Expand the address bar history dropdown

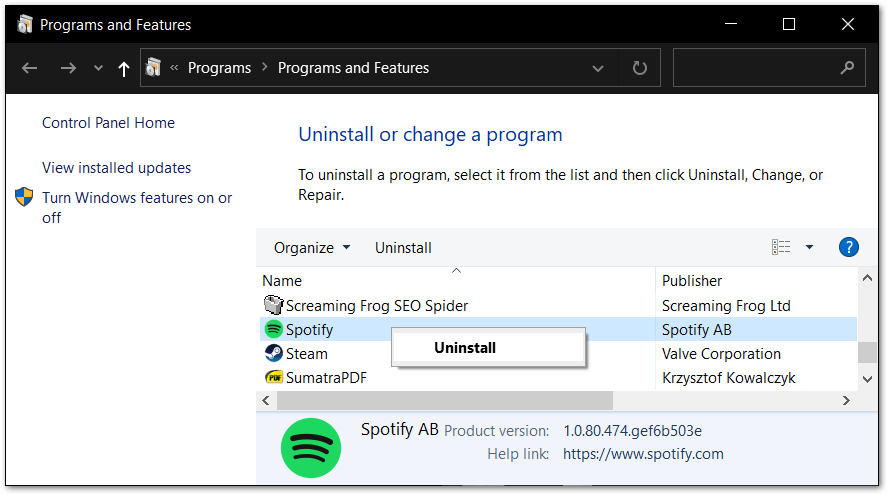click(x=597, y=69)
